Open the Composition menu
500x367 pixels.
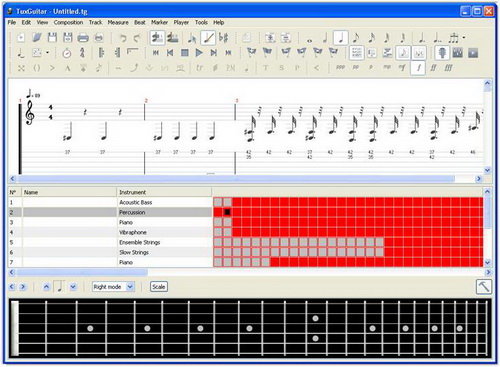(68, 22)
